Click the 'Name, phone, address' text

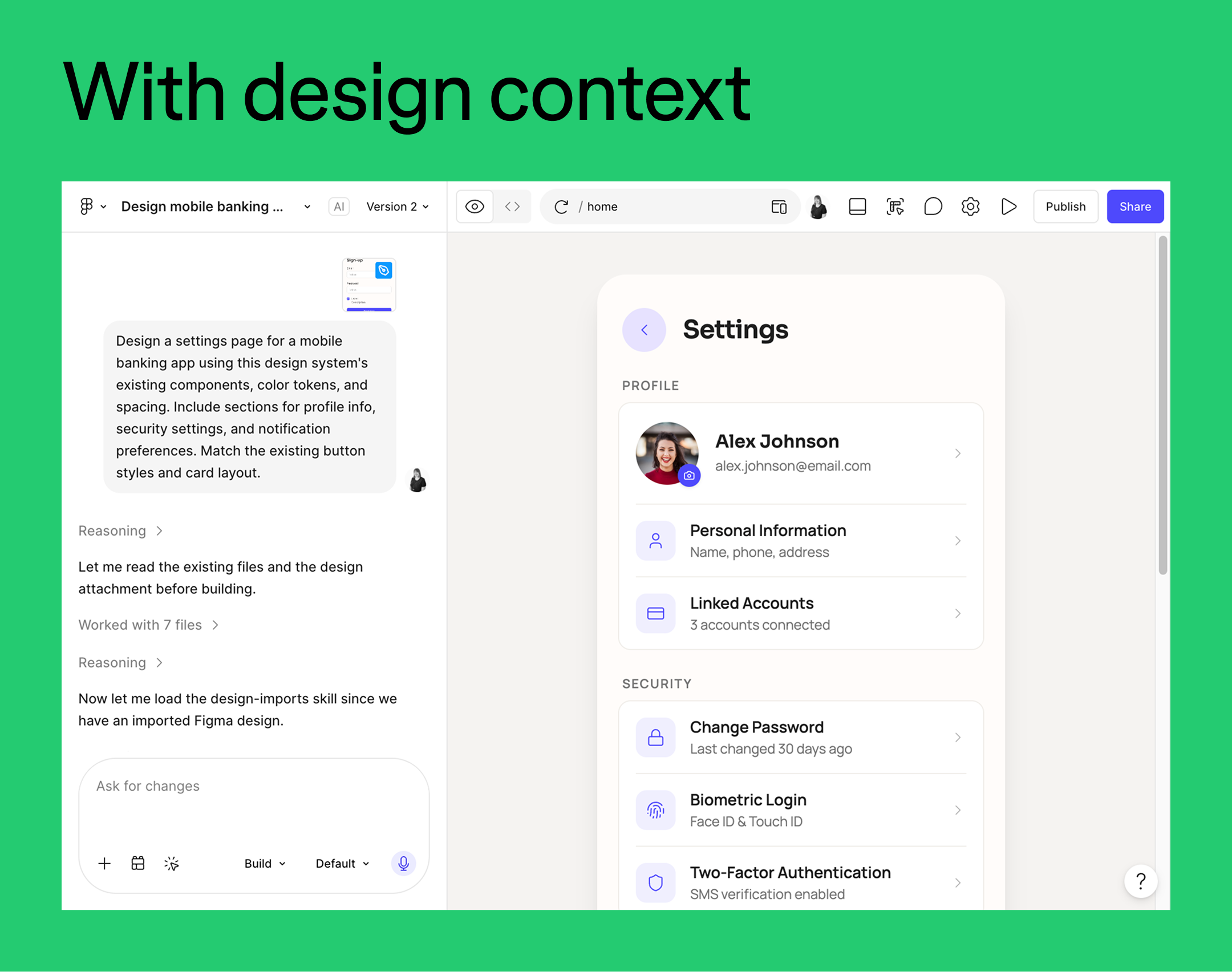click(x=759, y=553)
